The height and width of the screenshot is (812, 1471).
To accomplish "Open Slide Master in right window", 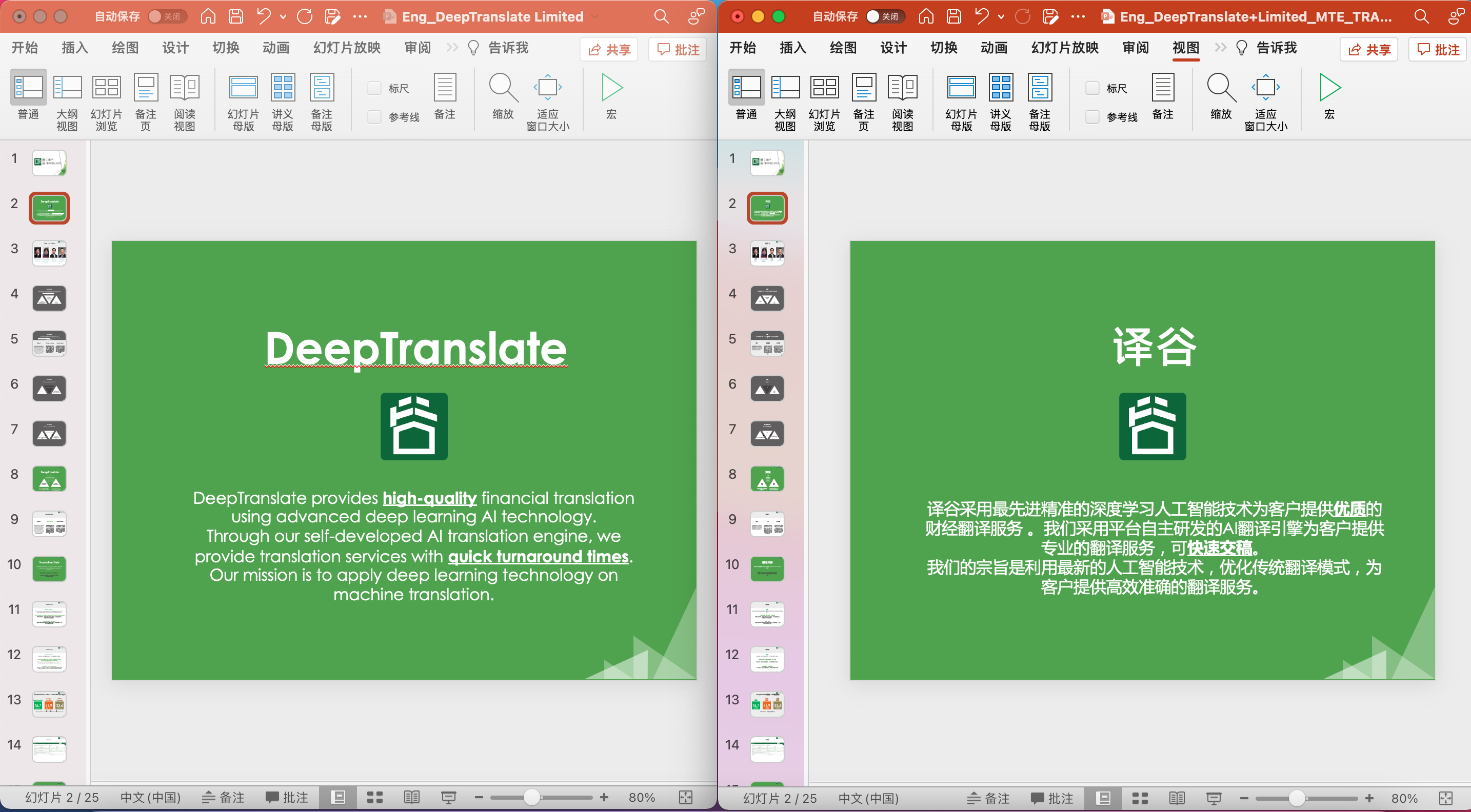I will tap(961, 101).
